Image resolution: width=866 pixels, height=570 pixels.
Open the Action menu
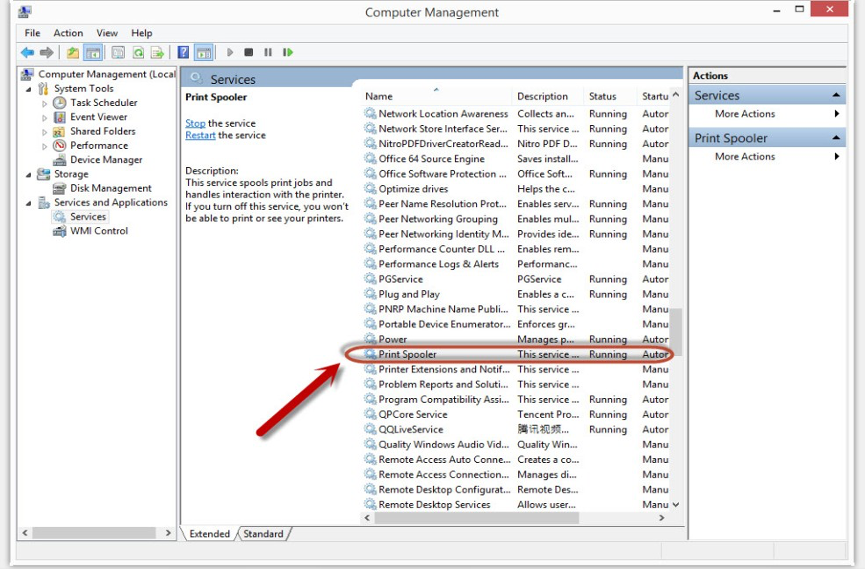tap(69, 33)
